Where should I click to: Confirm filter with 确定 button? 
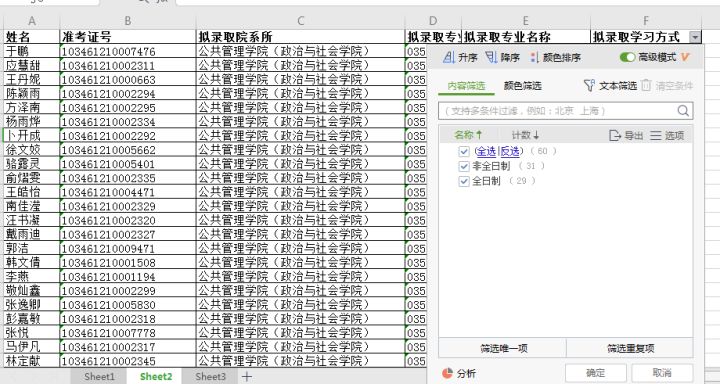pyautogui.click(x=596, y=373)
